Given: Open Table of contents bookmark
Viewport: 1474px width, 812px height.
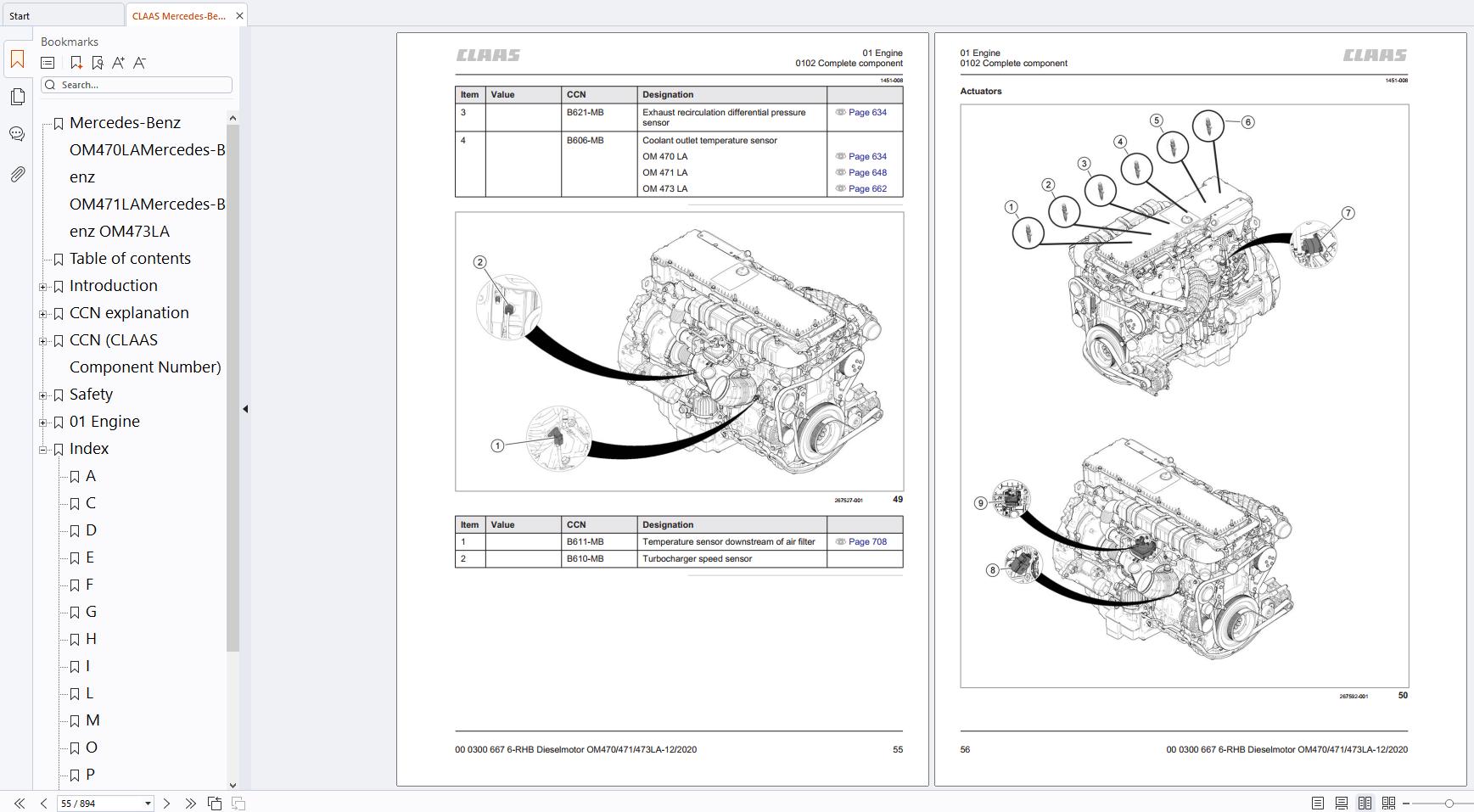Looking at the screenshot, I should pos(130,258).
